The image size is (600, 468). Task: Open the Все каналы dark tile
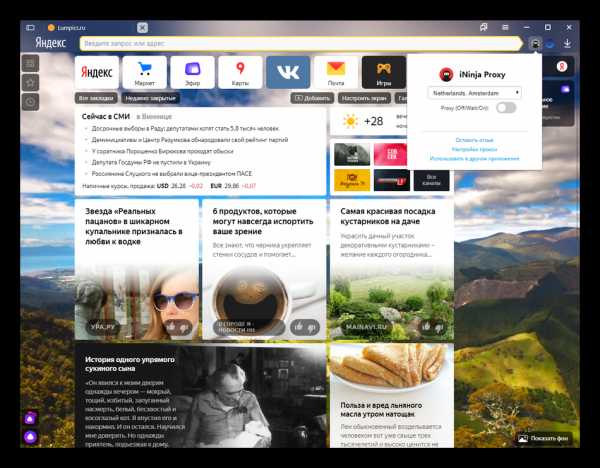431,180
